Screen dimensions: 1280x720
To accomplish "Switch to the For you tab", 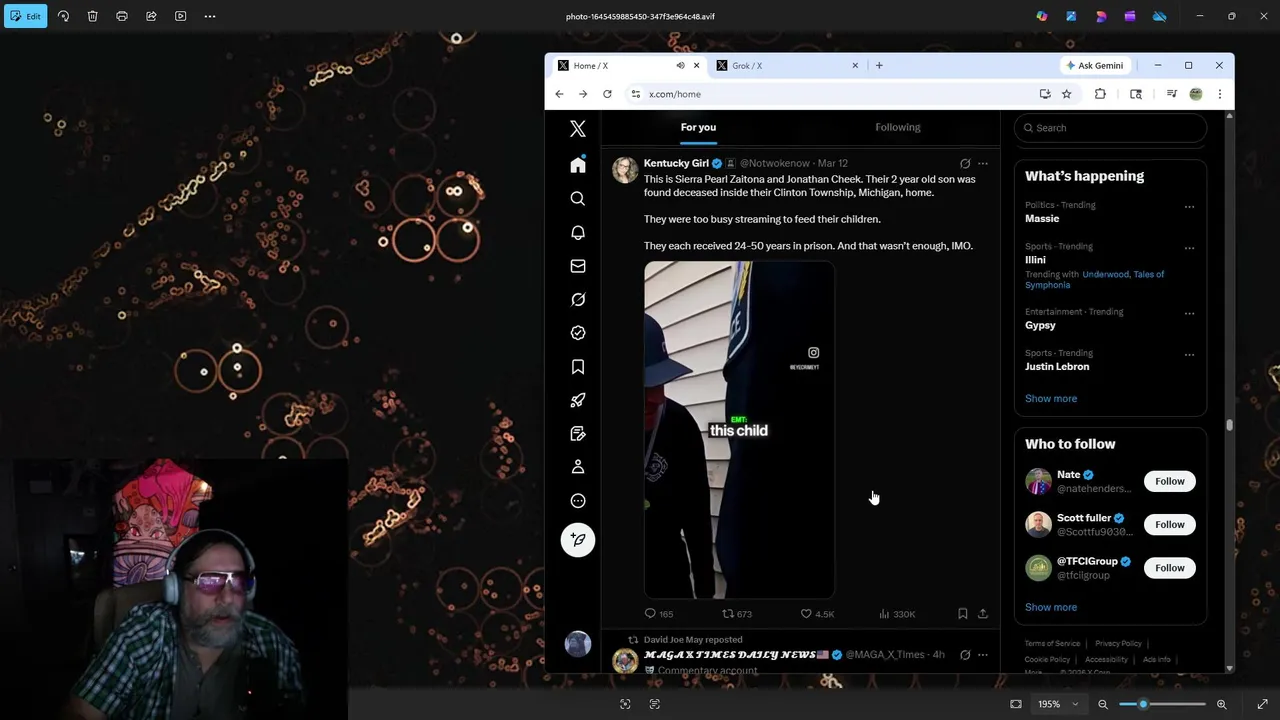I will point(698,127).
